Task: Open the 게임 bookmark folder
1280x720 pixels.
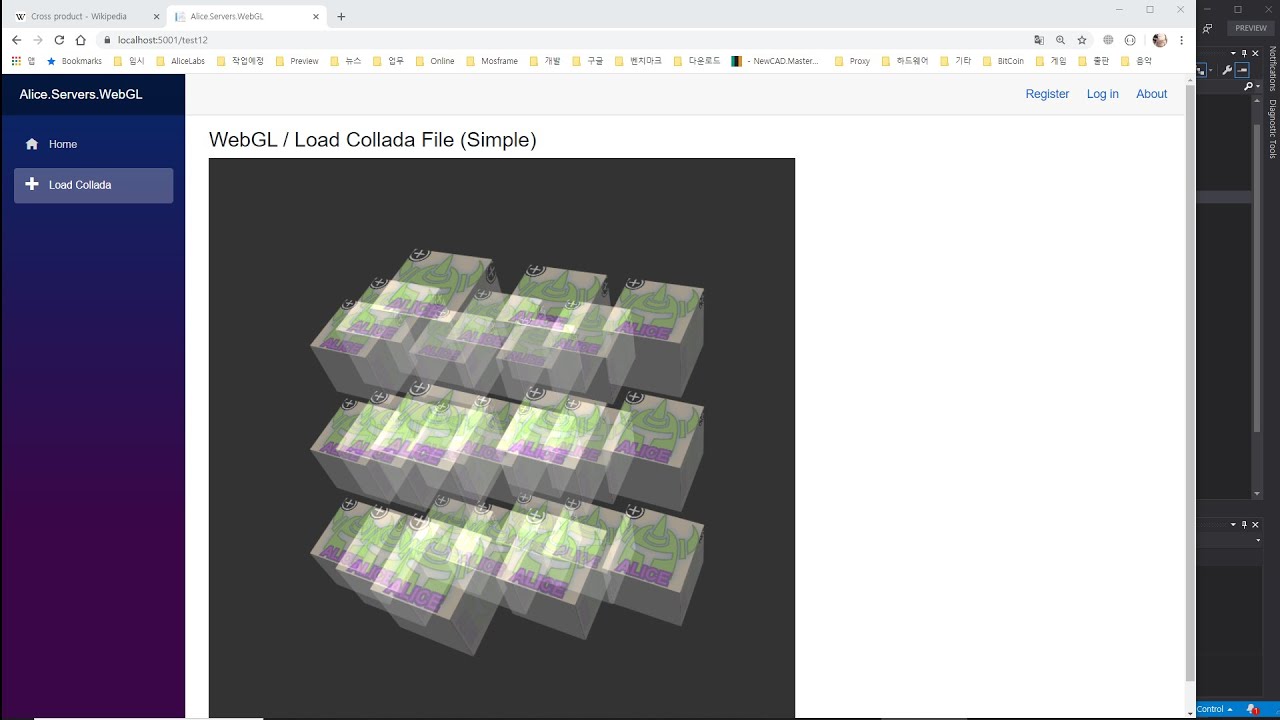Action: pyautogui.click(x=1052, y=61)
